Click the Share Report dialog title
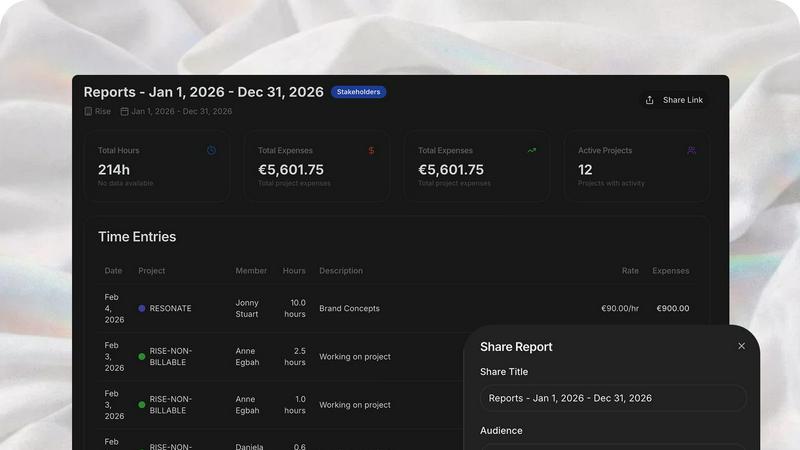Screen dimensions: 800x450 pos(516,347)
